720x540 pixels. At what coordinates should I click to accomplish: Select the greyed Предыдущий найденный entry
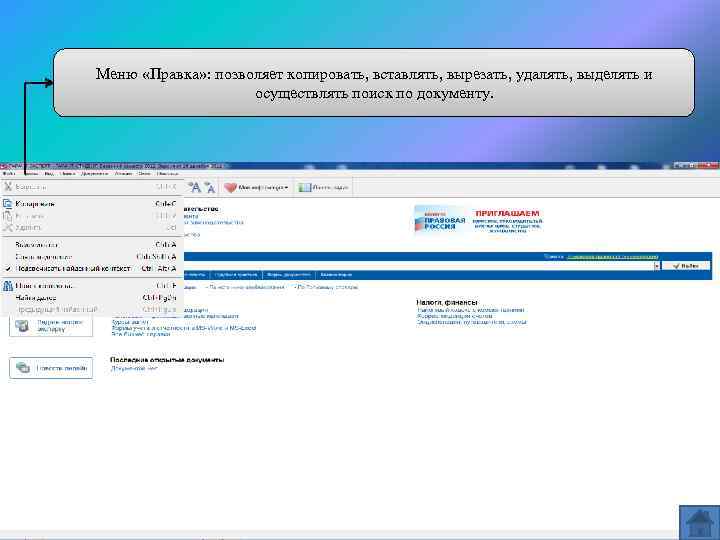click(x=90, y=309)
